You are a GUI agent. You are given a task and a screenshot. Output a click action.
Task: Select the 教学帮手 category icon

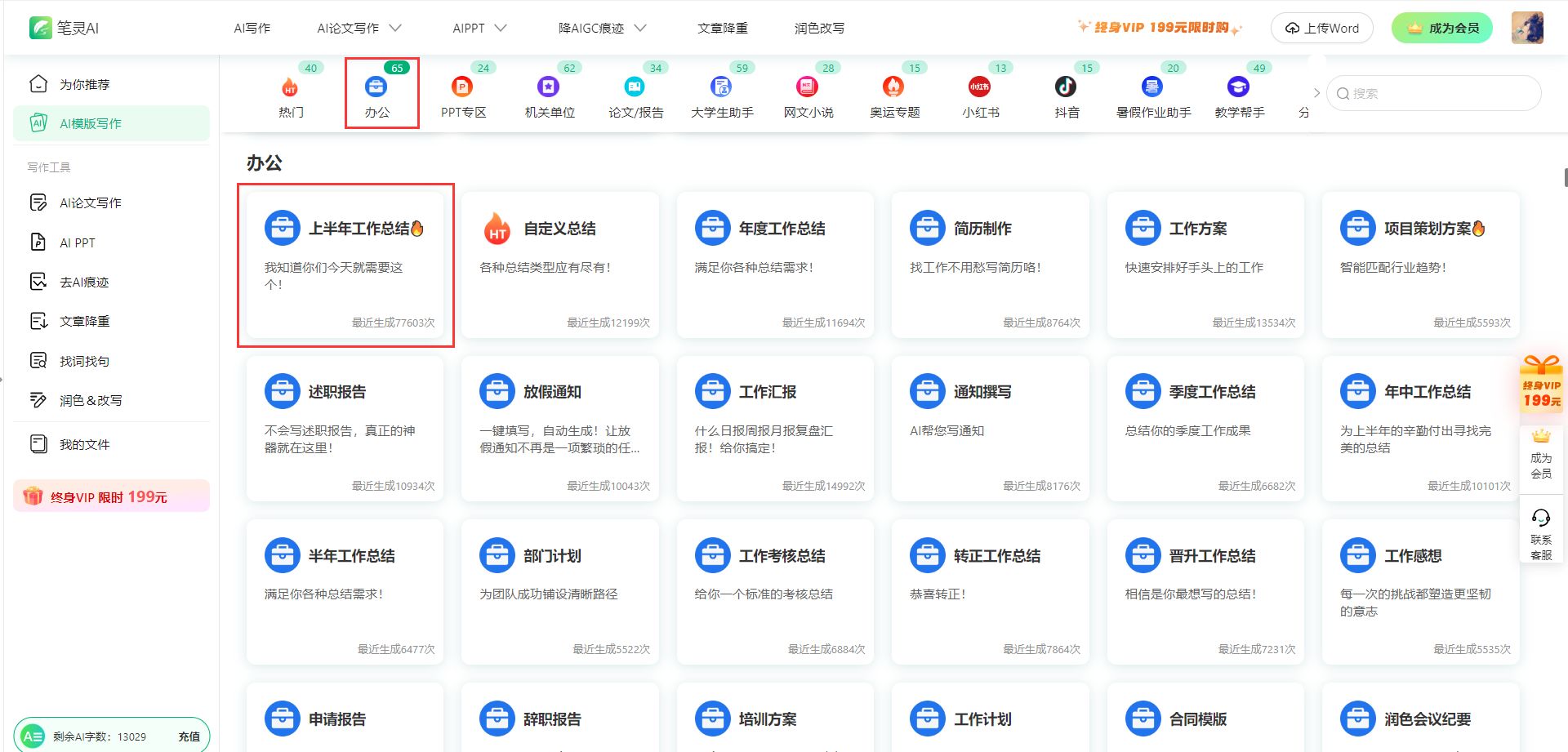[1238, 87]
